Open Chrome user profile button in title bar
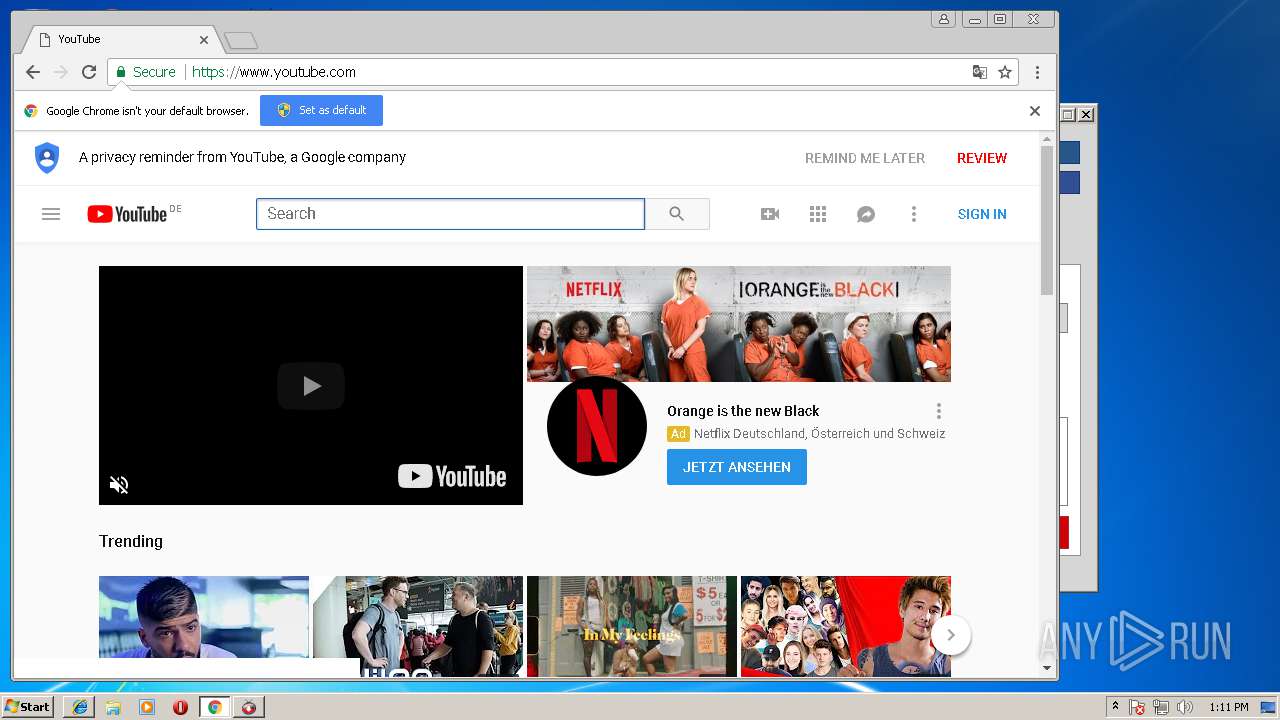The image size is (1280, 720). coord(943,19)
